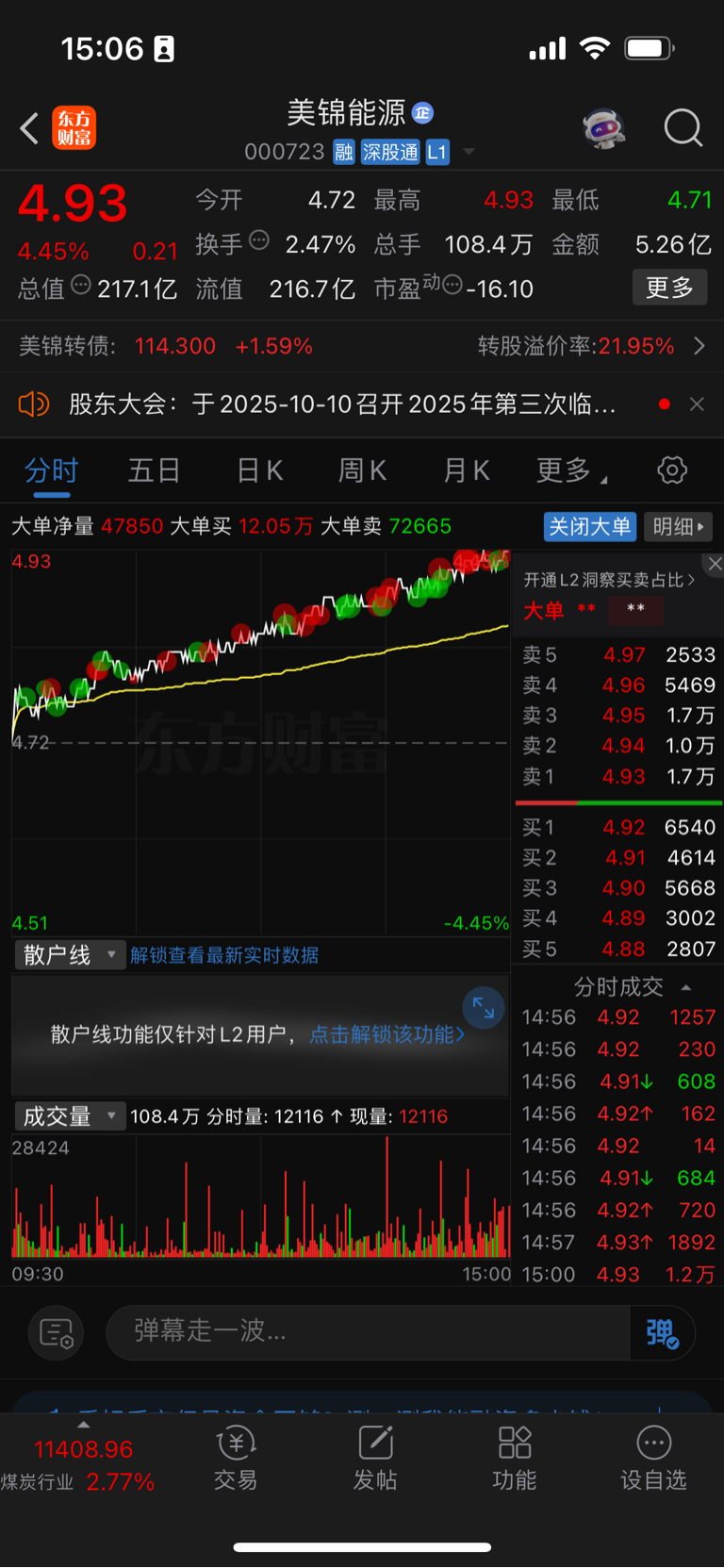The image size is (724, 1568).
Task: Open the 散户线 indicator dropdown
Action: 69,955
